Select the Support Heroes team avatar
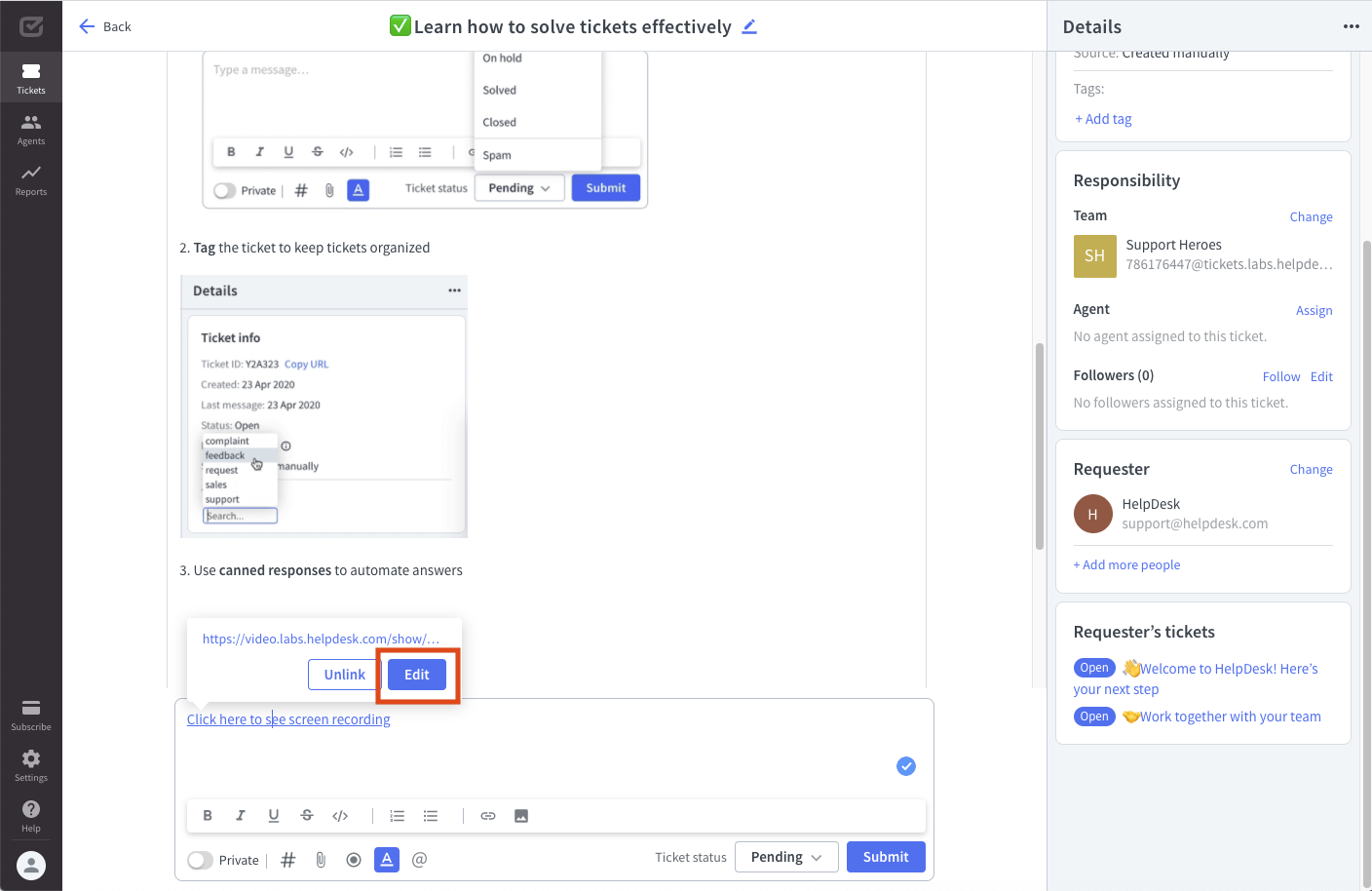Image resolution: width=1372 pixels, height=891 pixels. 1094,255
